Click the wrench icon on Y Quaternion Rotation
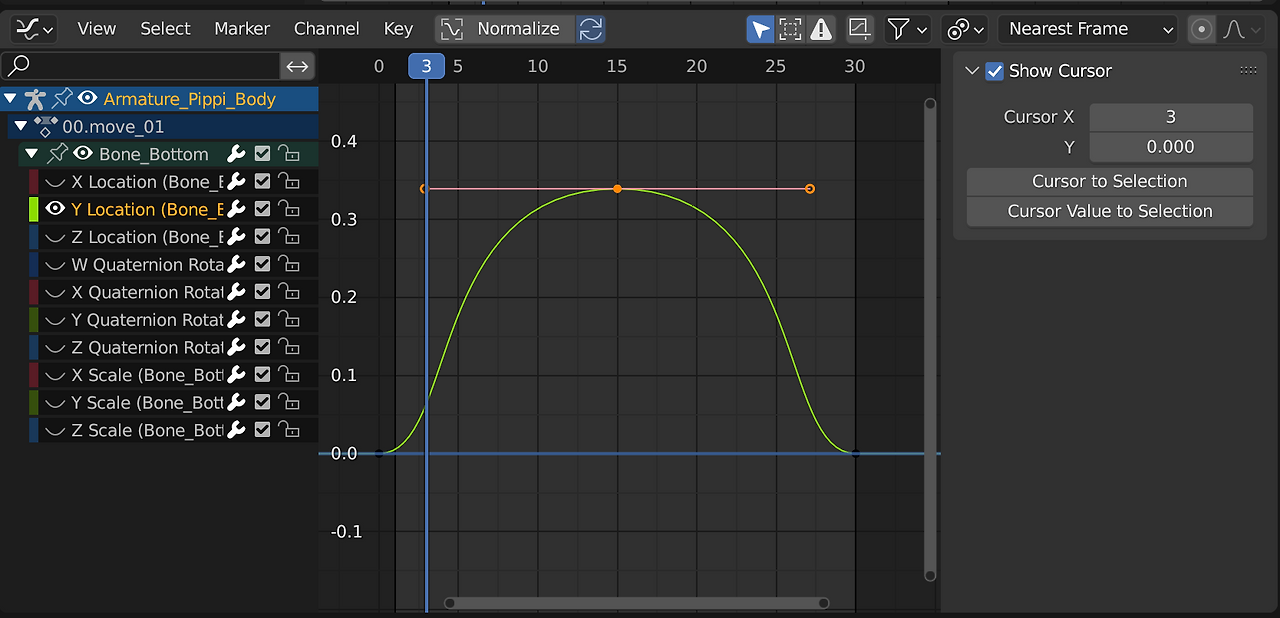 (236, 320)
